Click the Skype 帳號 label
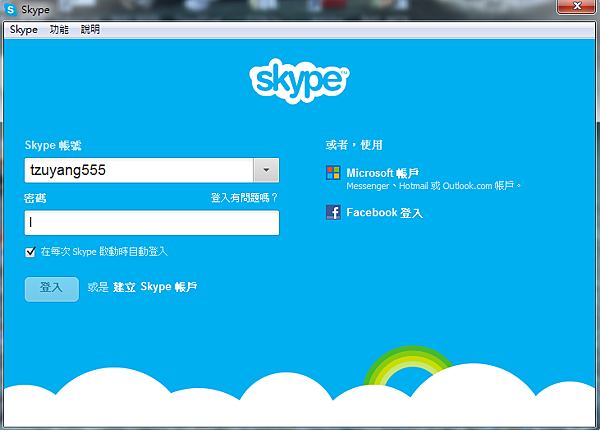600x430 pixels. coord(53,145)
